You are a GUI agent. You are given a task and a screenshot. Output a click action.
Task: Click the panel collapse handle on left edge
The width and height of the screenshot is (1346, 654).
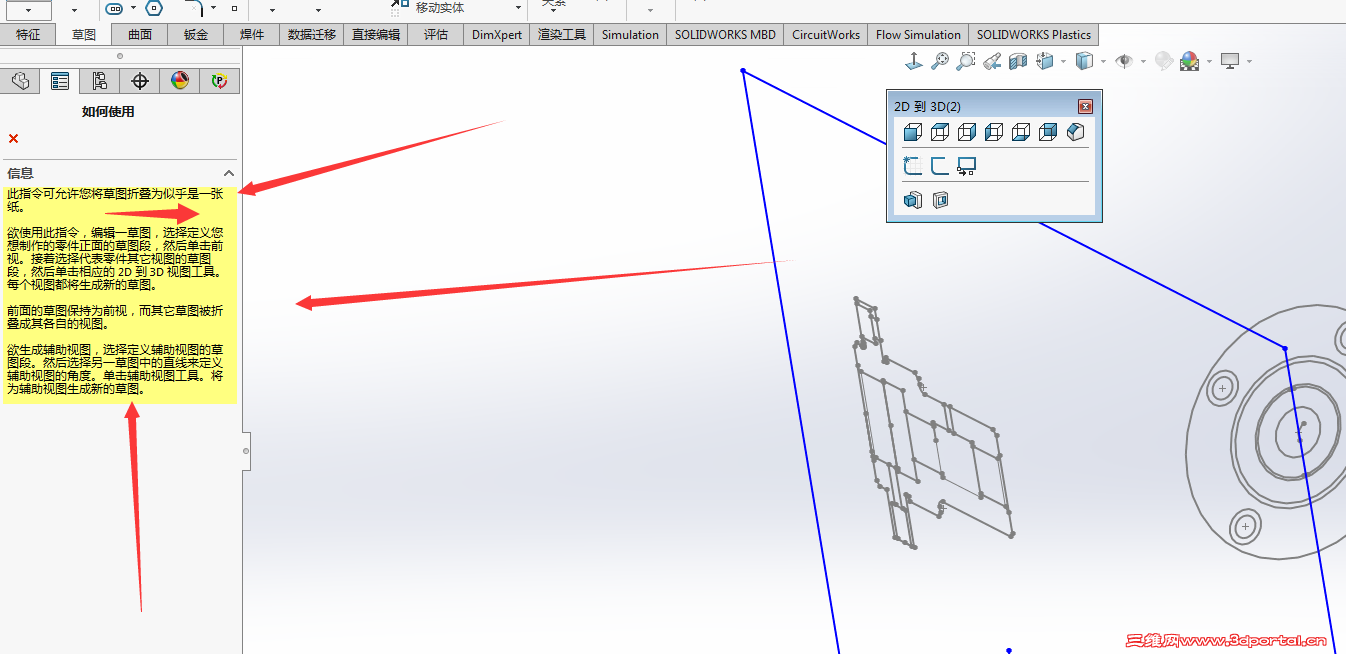(x=246, y=451)
